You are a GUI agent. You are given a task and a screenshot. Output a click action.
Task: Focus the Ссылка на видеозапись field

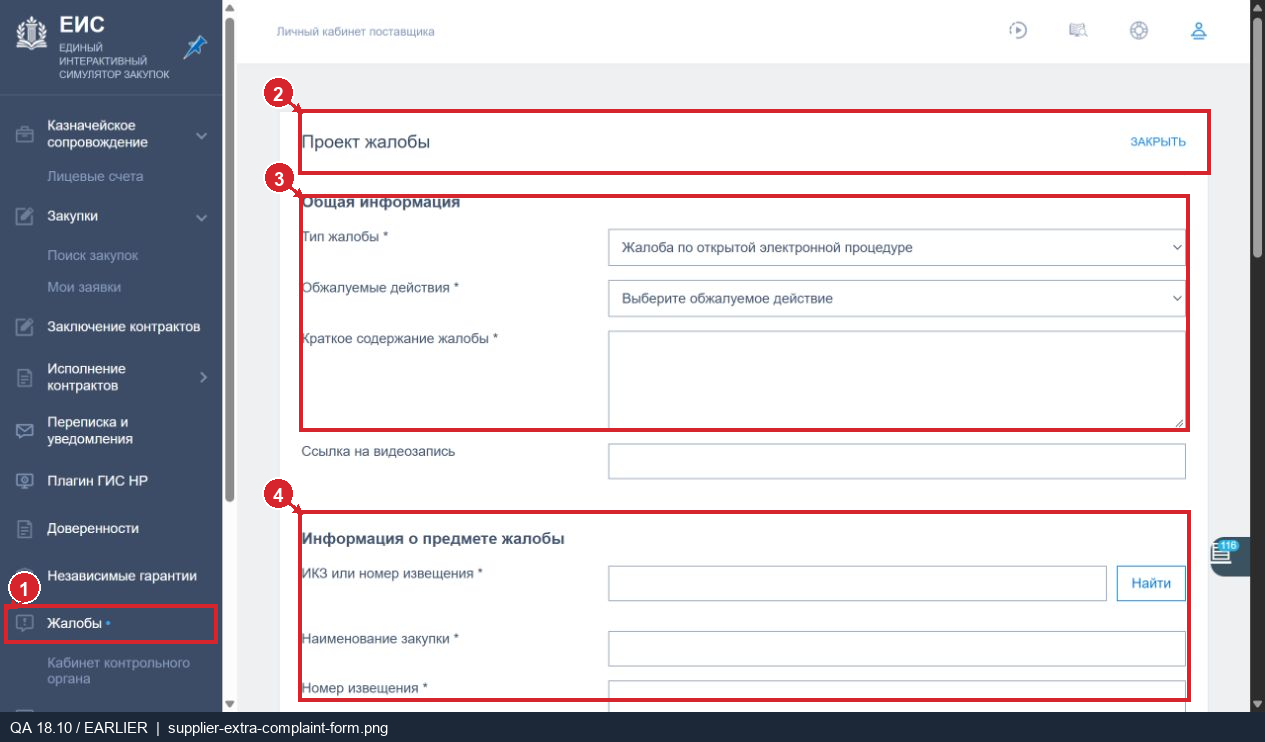(x=897, y=461)
